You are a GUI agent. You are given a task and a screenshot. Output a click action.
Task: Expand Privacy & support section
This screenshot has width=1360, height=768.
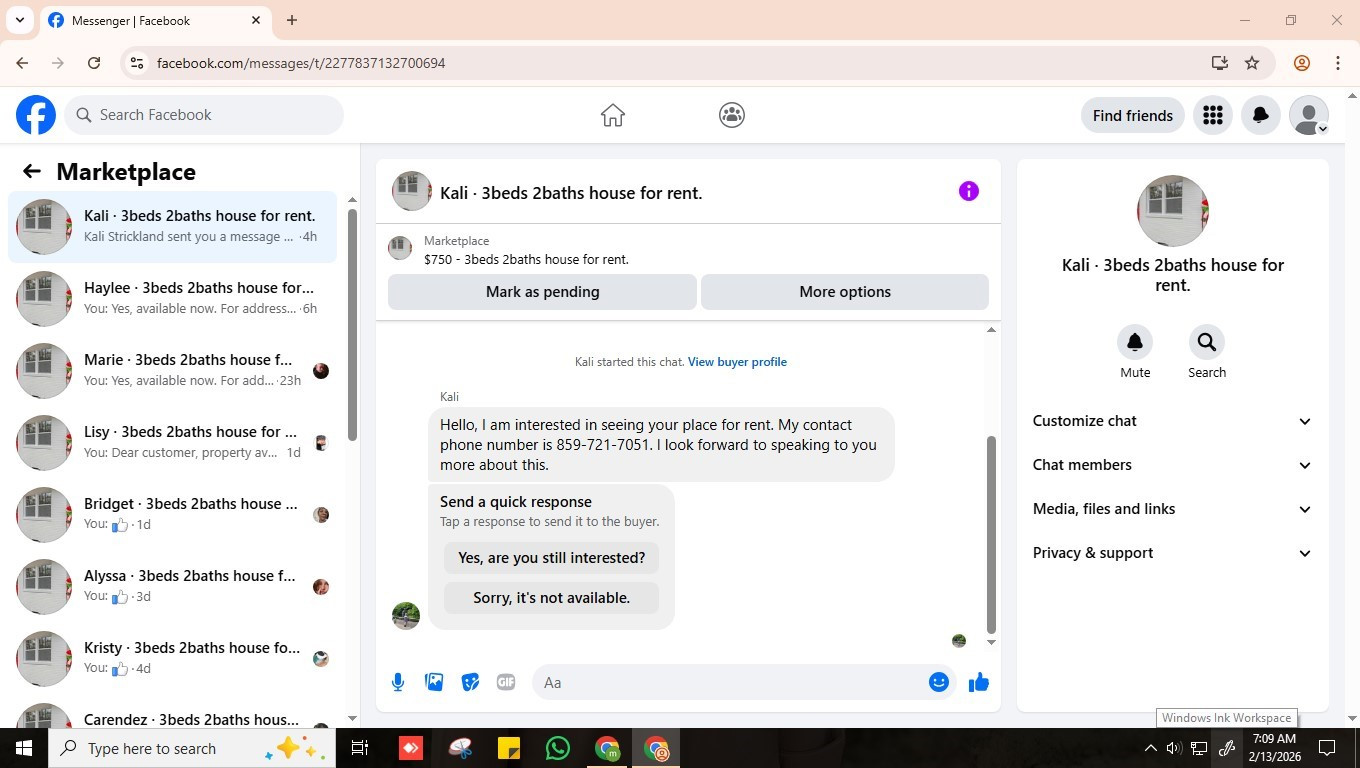(x=1172, y=553)
